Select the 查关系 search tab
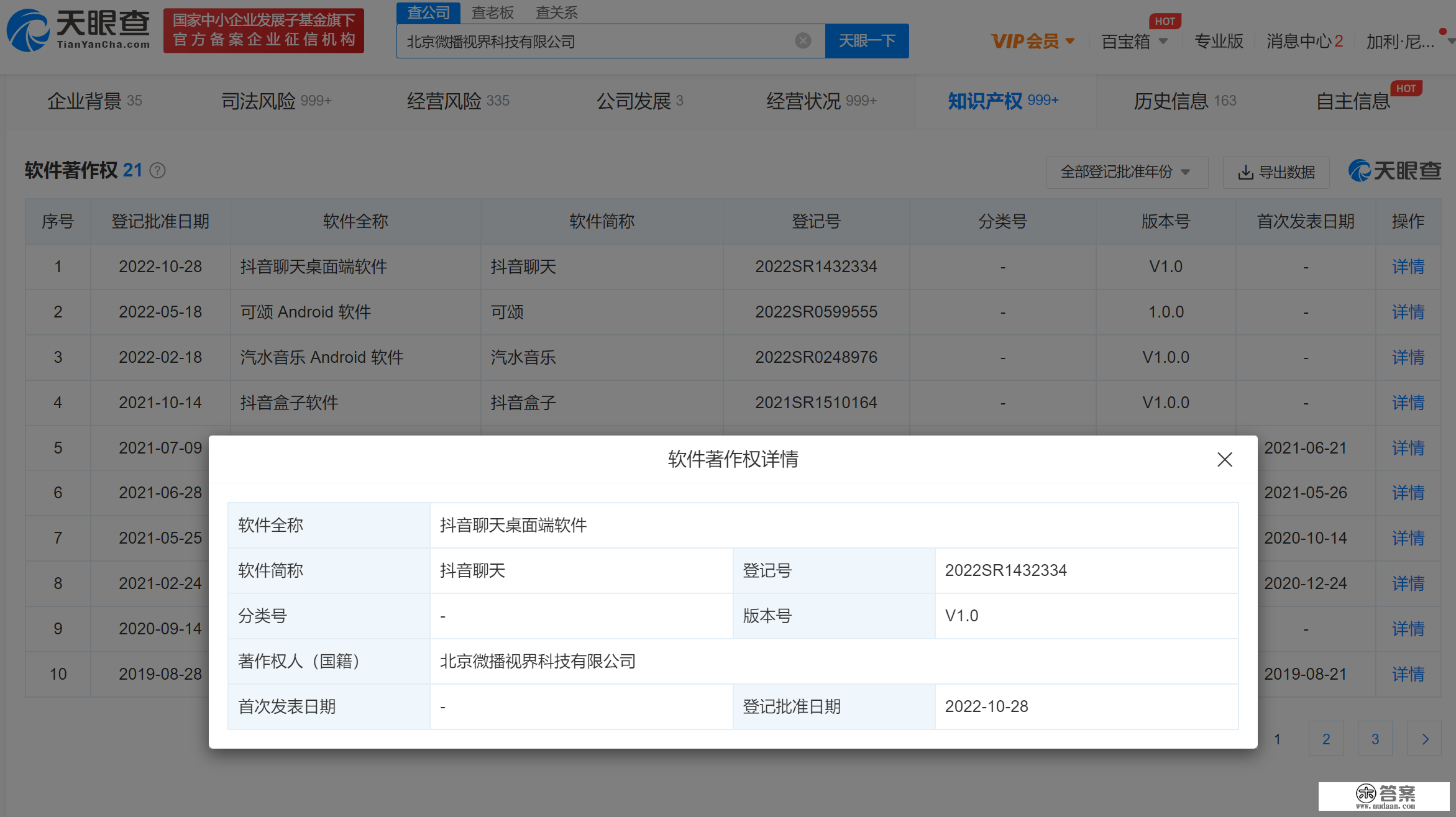Viewport: 1456px width, 817px height. (x=557, y=12)
